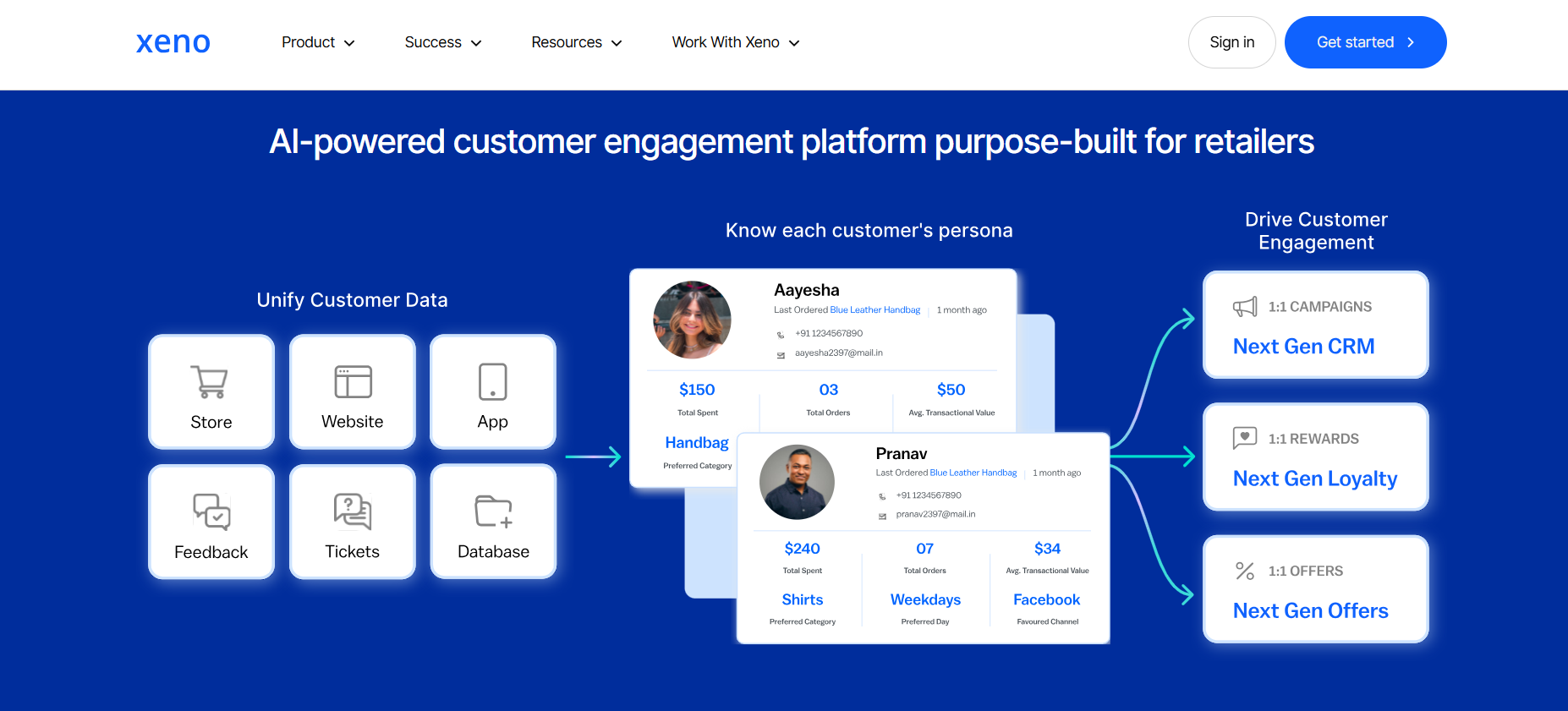Image resolution: width=1568 pixels, height=711 pixels.
Task: Click the Sign in button
Action: point(1231,42)
